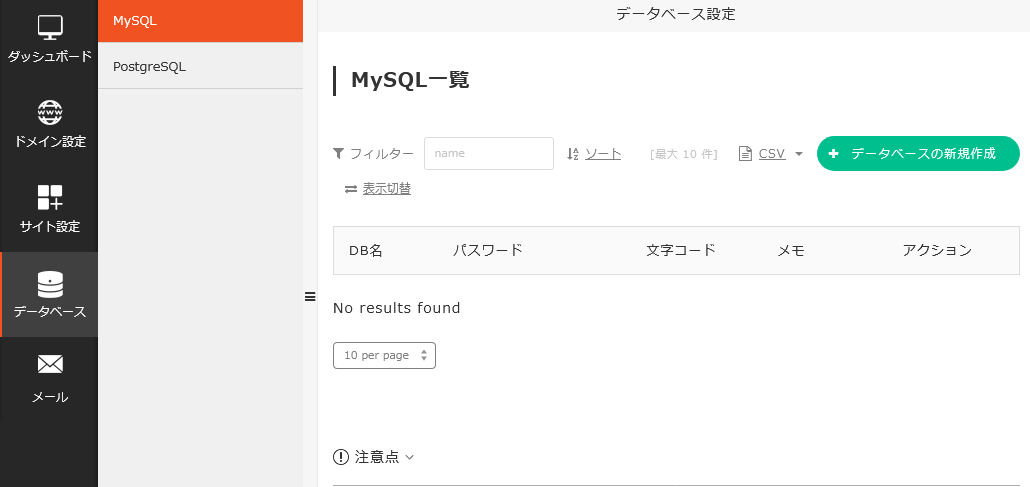Click the パスワード column header
The height and width of the screenshot is (487, 1030).
[487, 250]
